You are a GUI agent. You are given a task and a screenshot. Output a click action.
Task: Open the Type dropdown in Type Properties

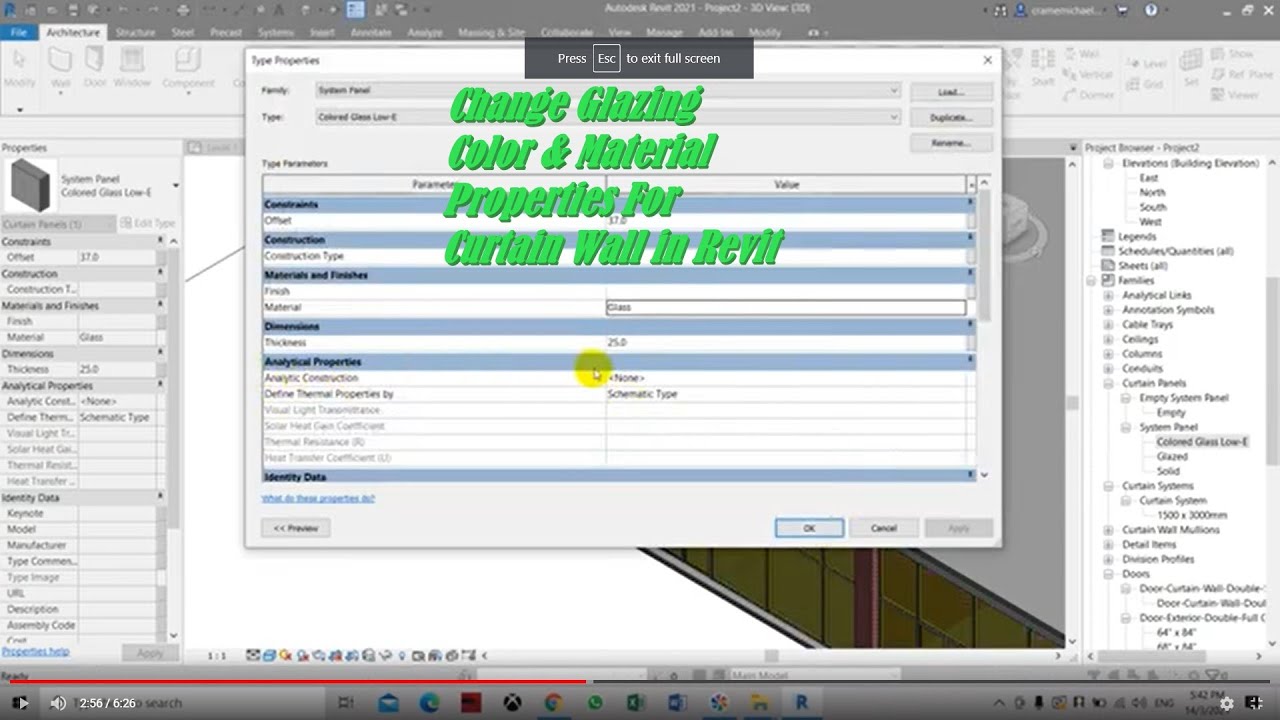tap(608, 117)
